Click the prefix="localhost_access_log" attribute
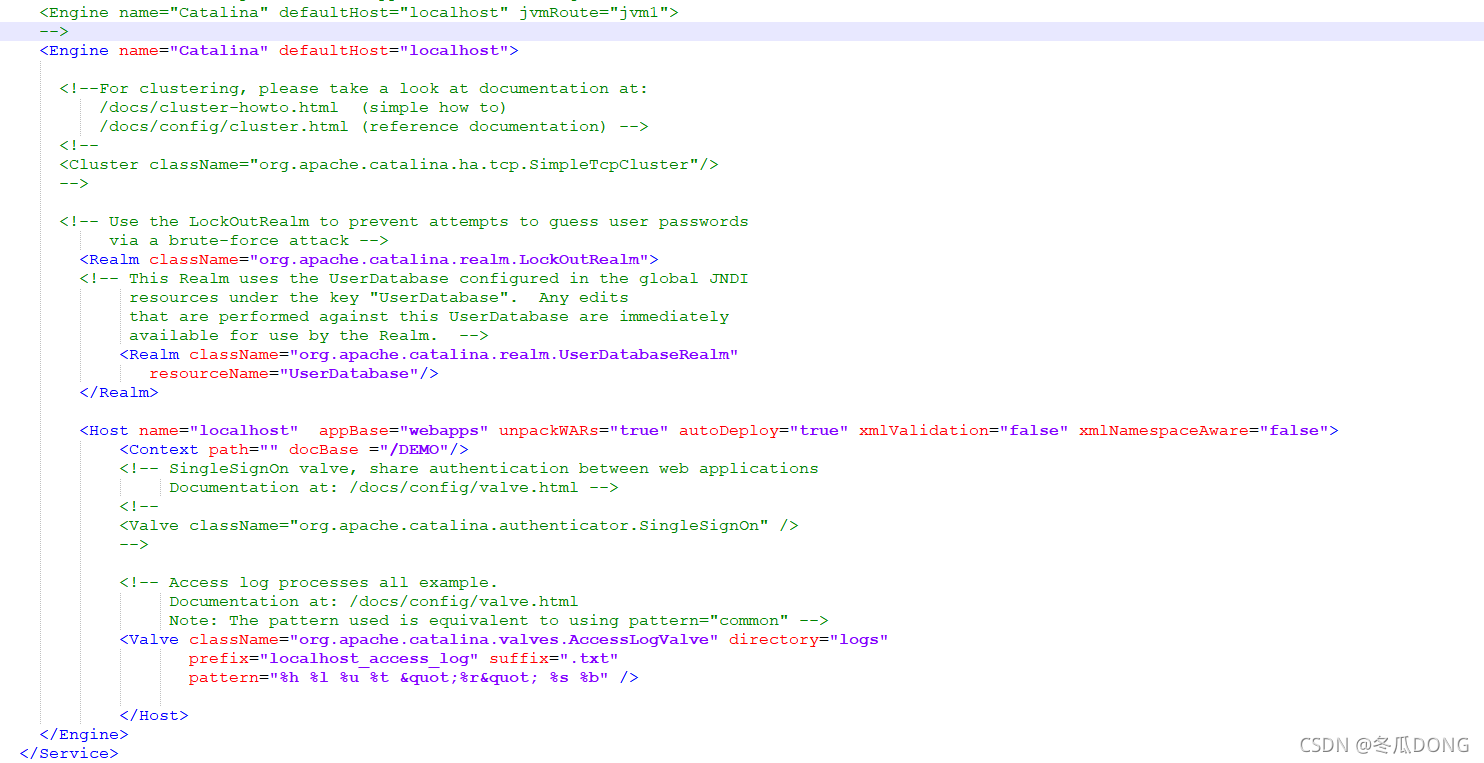 pos(333,658)
